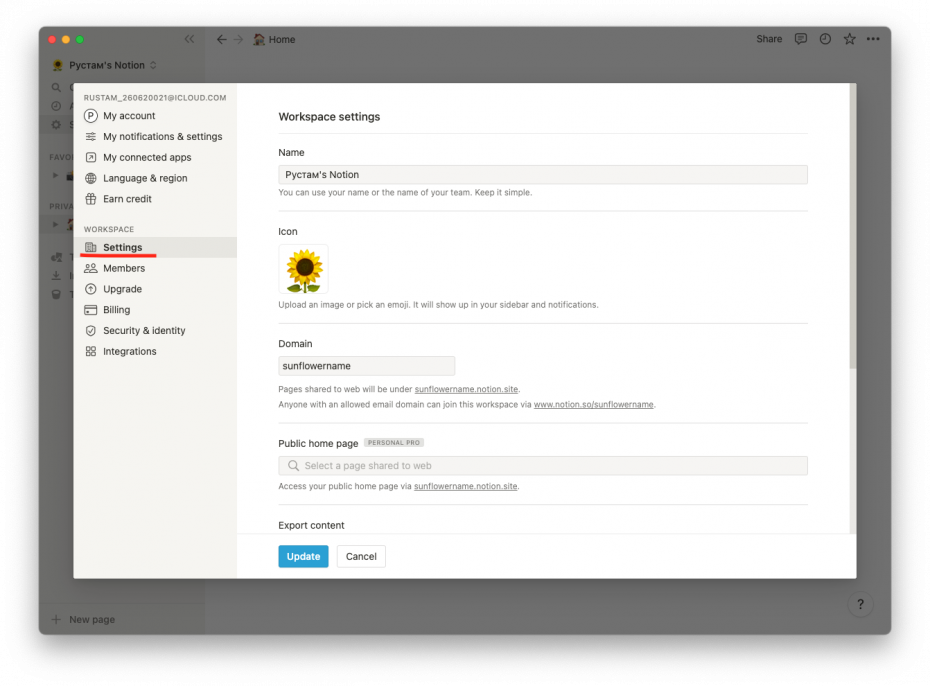Open the sunflowername.notion.site link under Domain
930x686 pixels.
point(466,389)
